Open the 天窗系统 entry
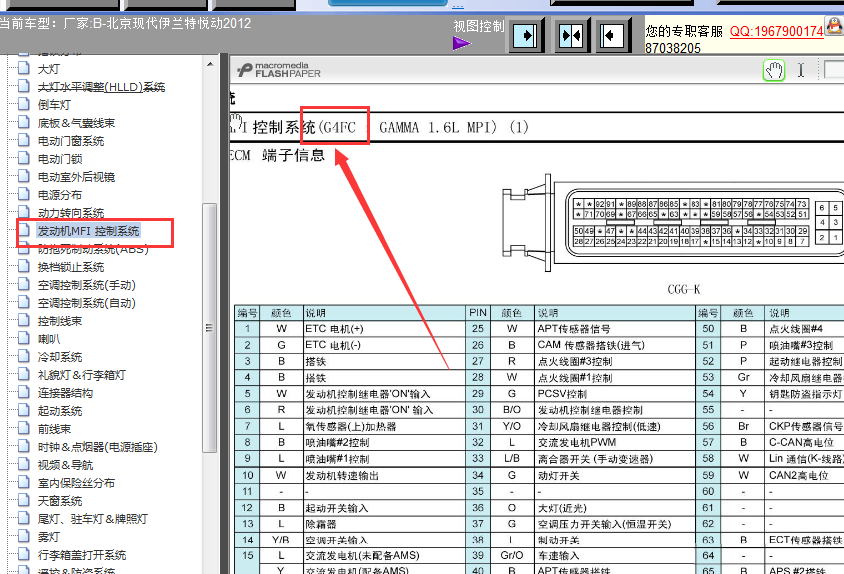This screenshot has height=574, width=844. [60, 501]
